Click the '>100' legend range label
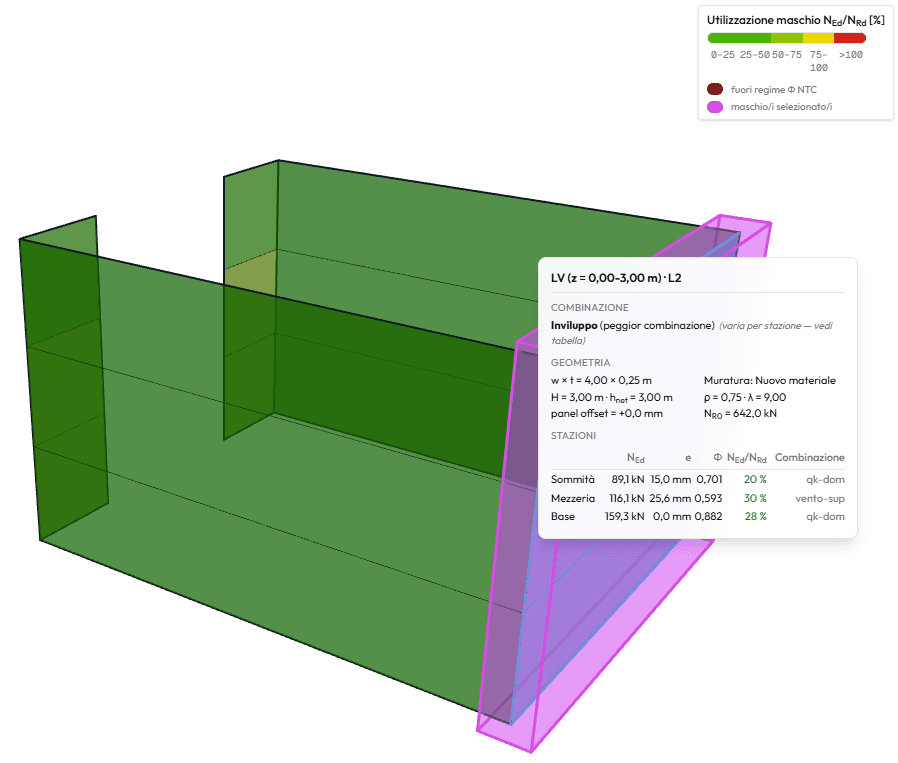 pyautogui.click(x=851, y=55)
